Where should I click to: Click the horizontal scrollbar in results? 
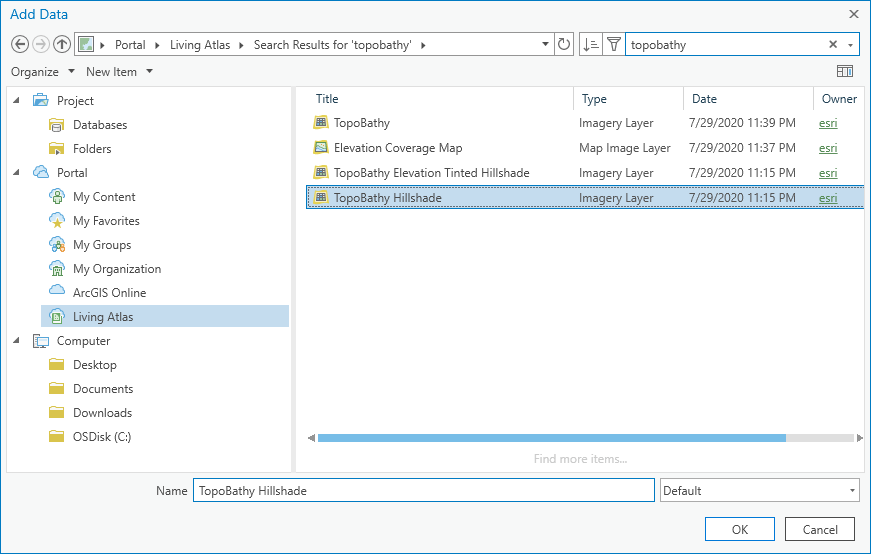point(551,437)
